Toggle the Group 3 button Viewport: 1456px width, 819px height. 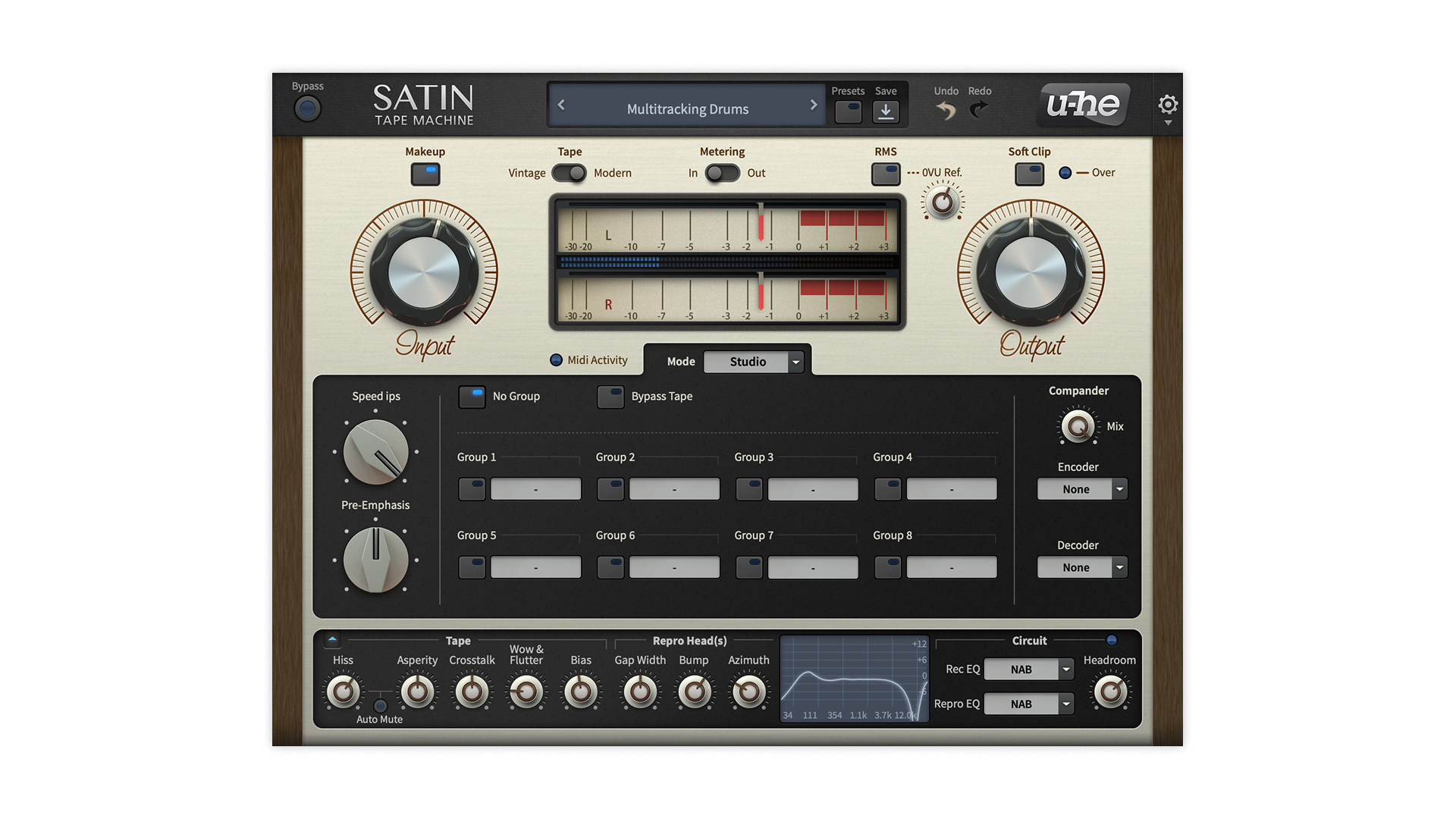[x=749, y=489]
